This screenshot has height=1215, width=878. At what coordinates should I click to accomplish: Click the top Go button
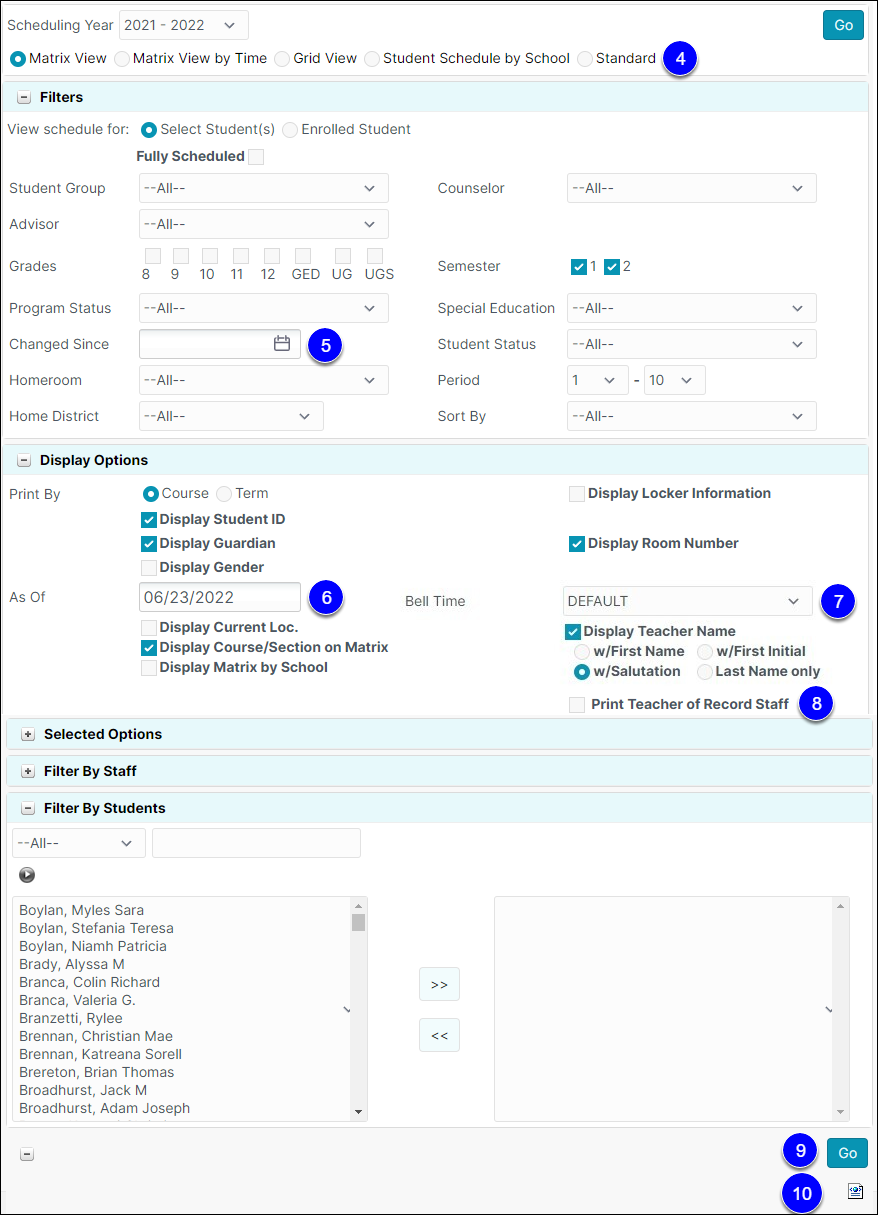[x=843, y=25]
